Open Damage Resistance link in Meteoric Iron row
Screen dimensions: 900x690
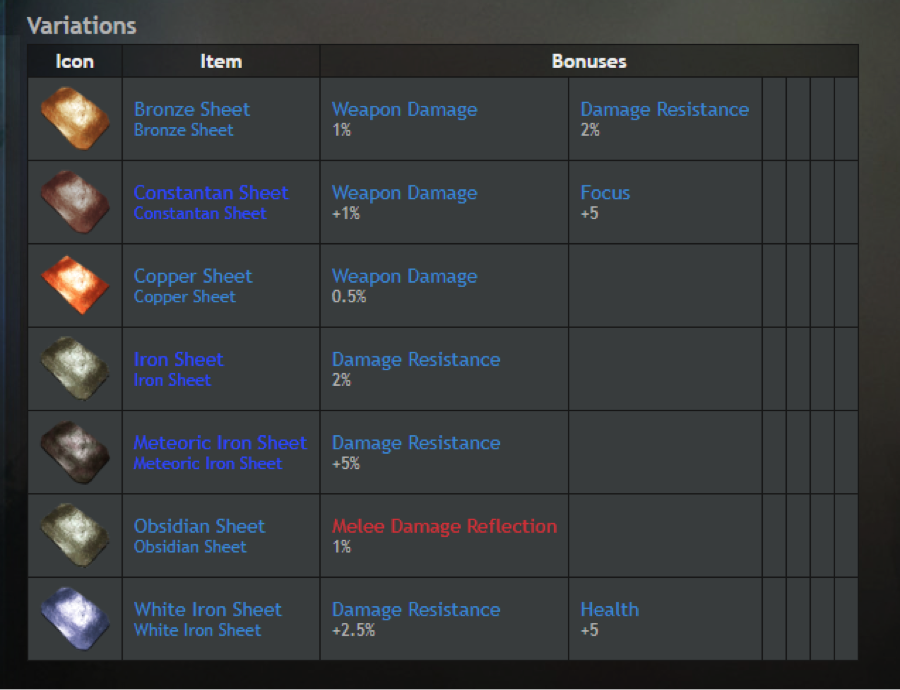tap(416, 443)
